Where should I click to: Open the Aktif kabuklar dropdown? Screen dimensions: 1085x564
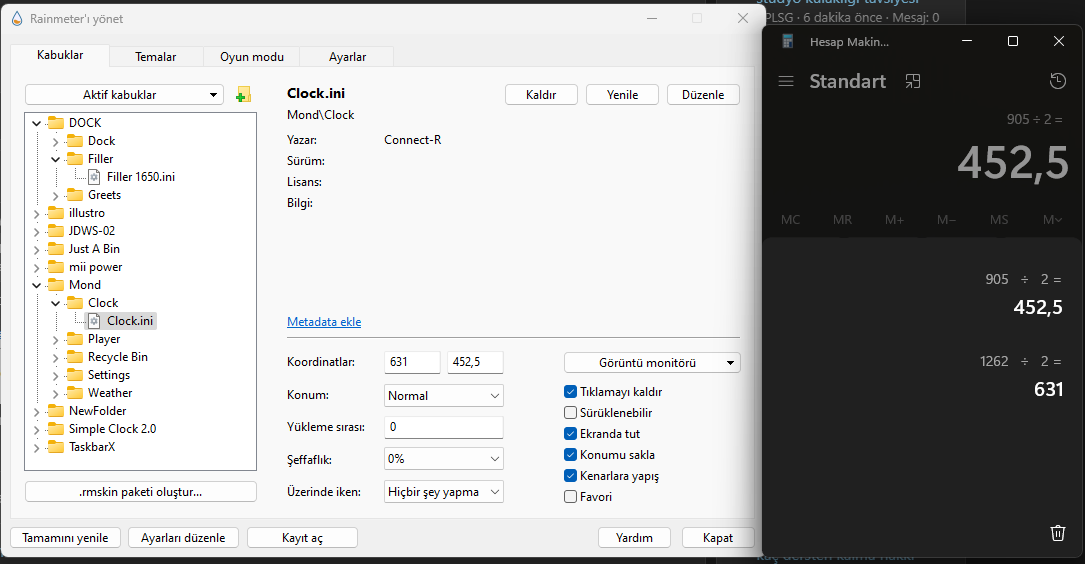[124, 95]
